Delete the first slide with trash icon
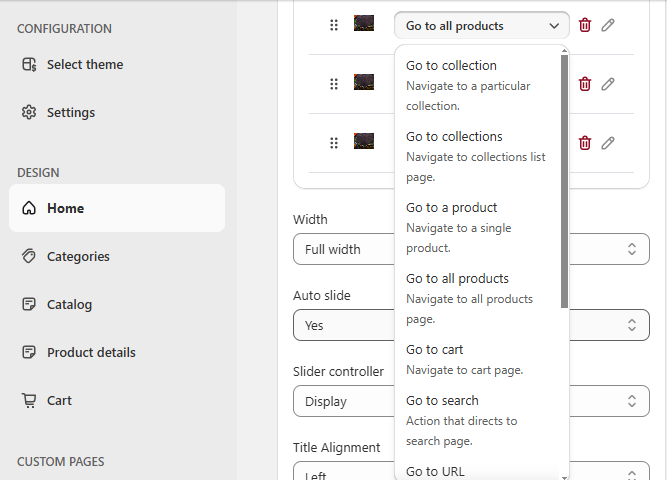Image resolution: width=667 pixels, height=480 pixels. [x=585, y=25]
